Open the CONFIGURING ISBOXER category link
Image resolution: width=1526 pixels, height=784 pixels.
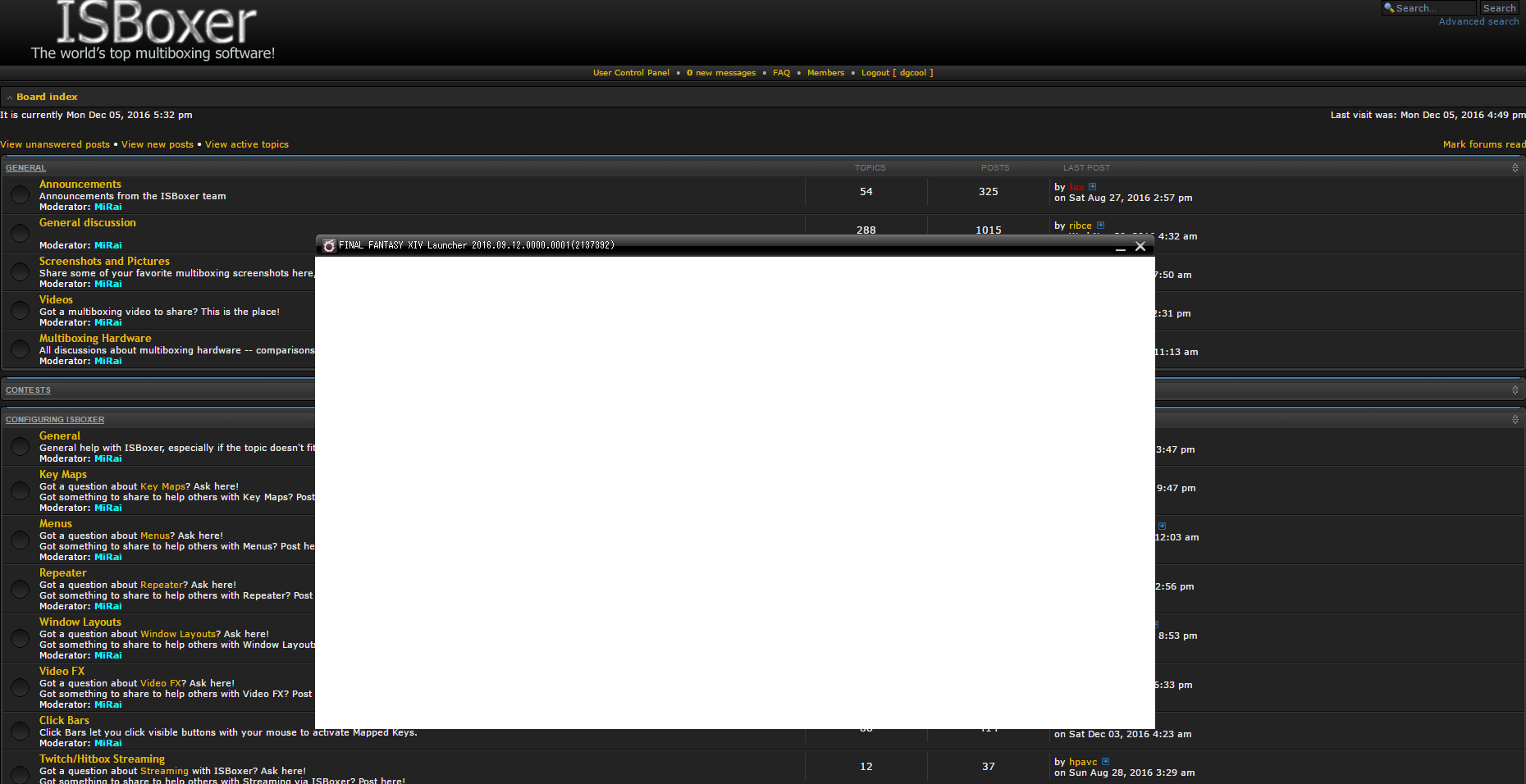pos(55,420)
